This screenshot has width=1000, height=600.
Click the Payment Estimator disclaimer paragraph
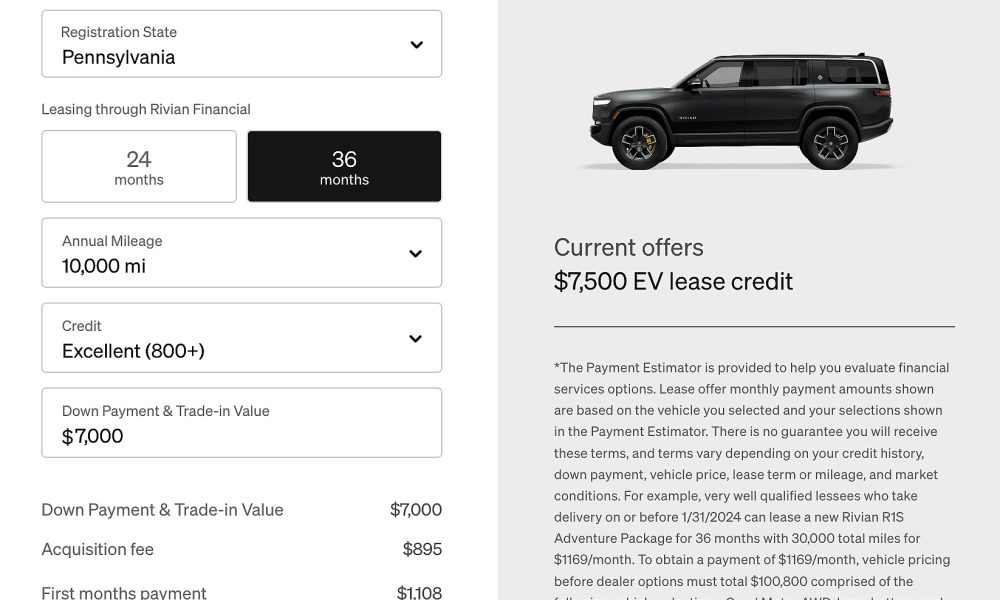tap(753, 479)
